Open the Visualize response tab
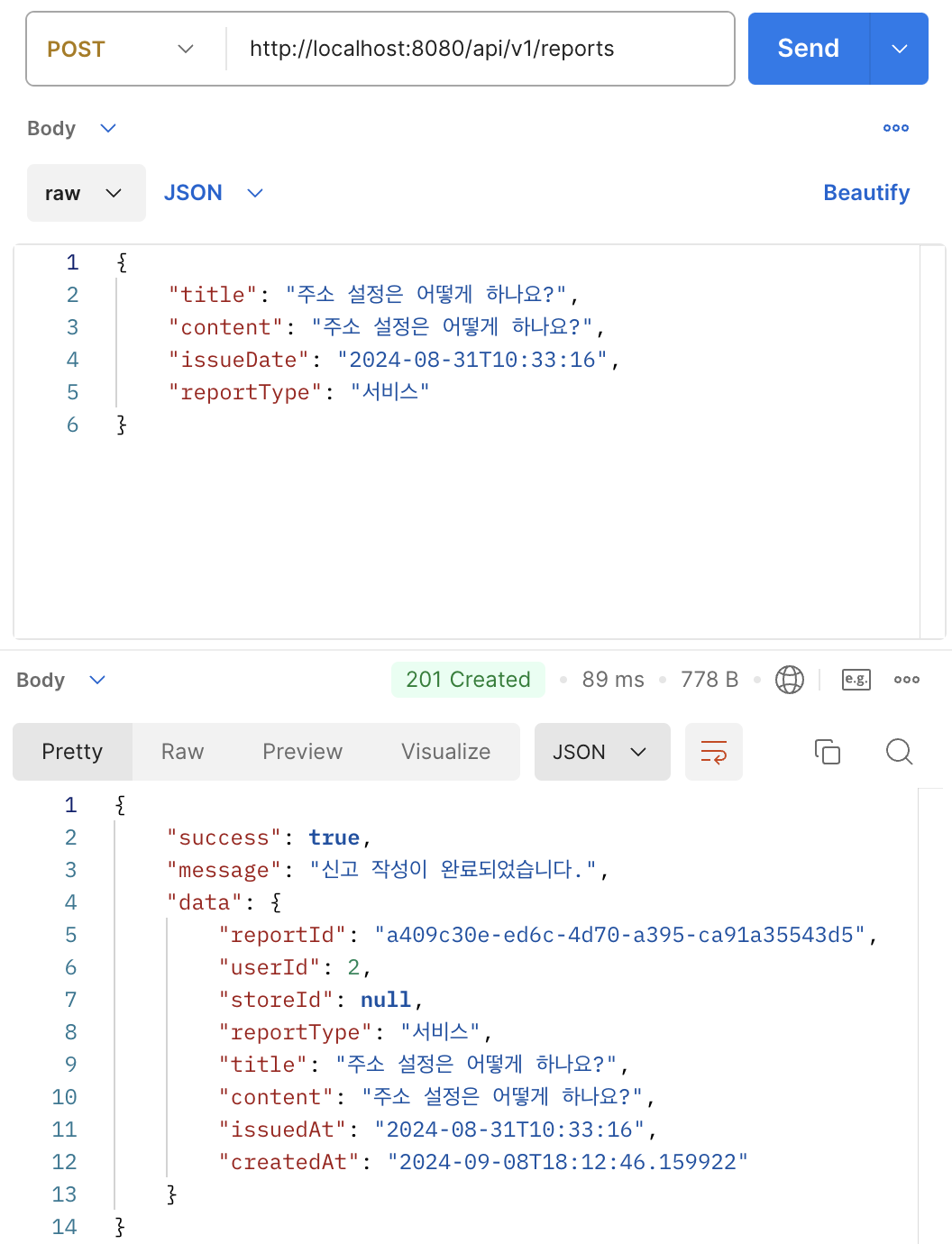This screenshot has height=1244, width=952. [445, 752]
